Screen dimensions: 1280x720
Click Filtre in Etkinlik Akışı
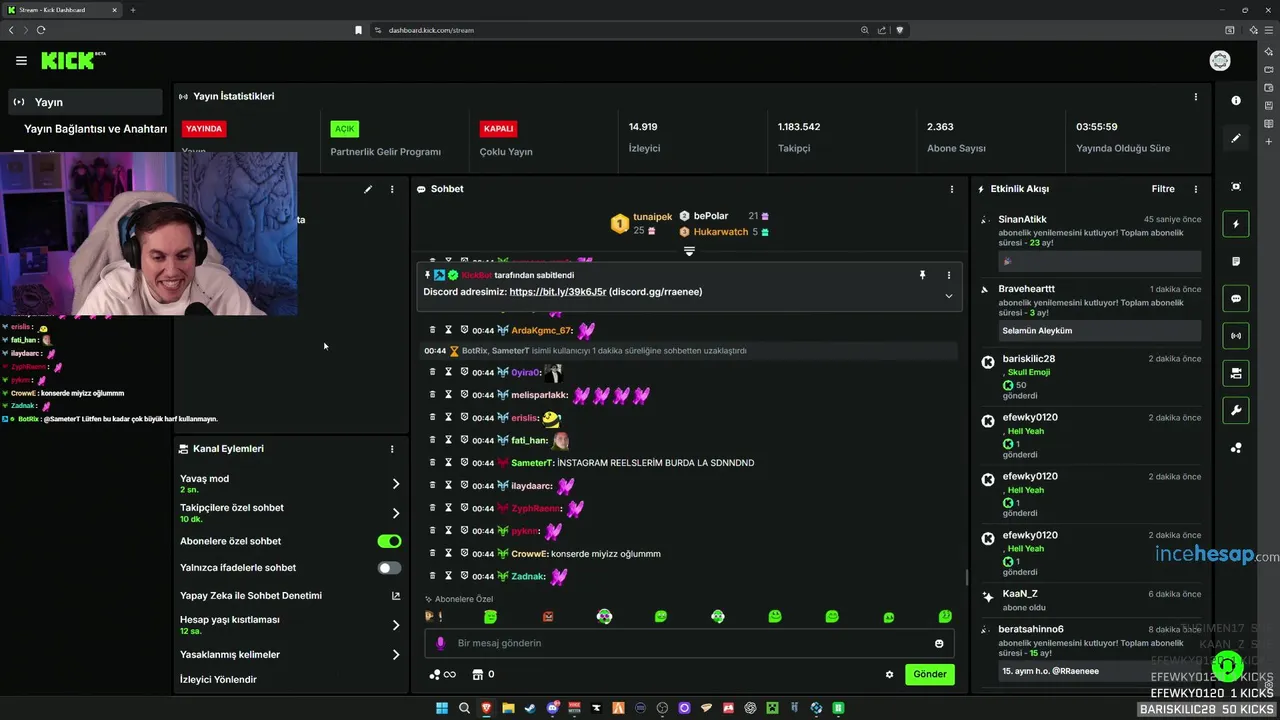(x=1163, y=189)
